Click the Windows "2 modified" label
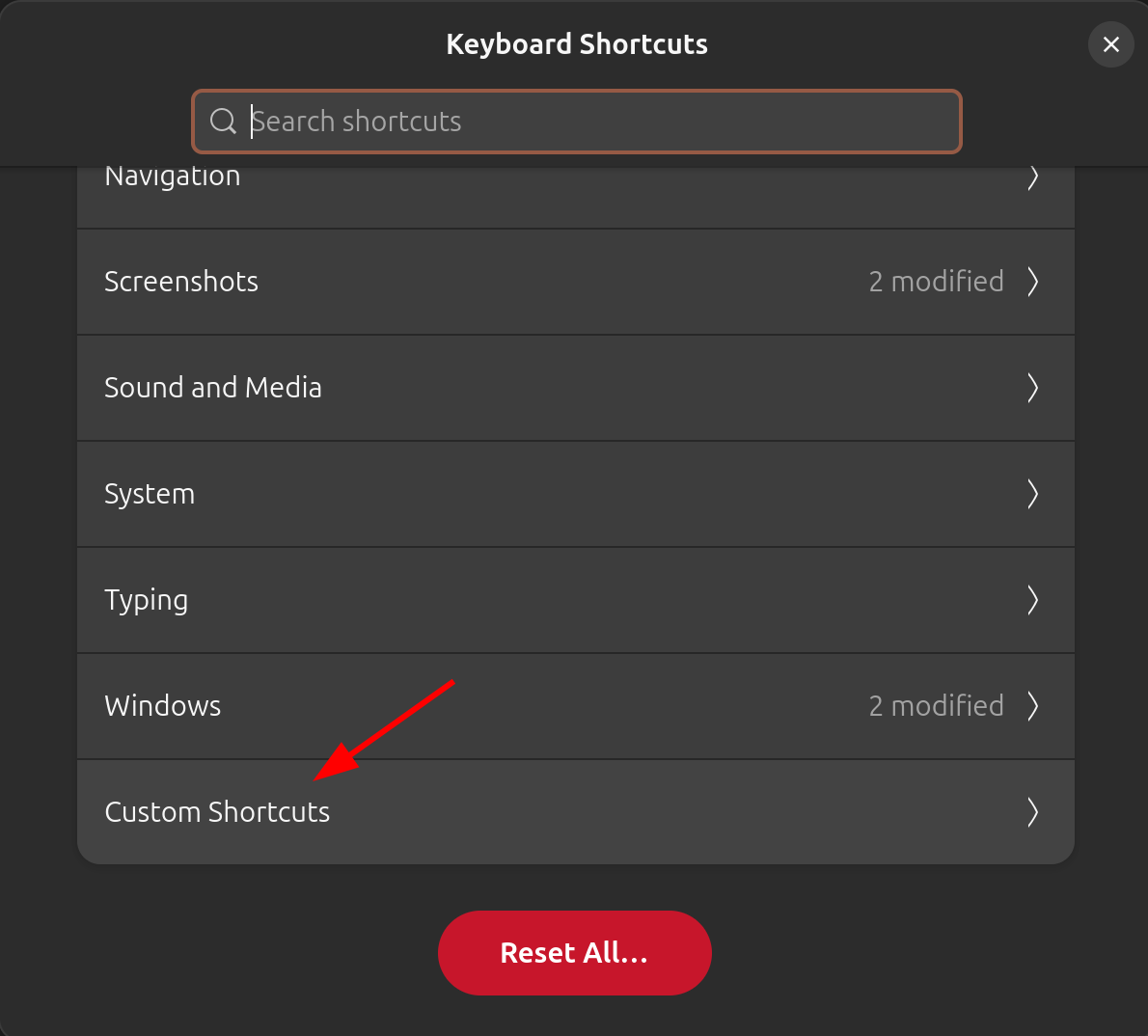 tap(936, 706)
